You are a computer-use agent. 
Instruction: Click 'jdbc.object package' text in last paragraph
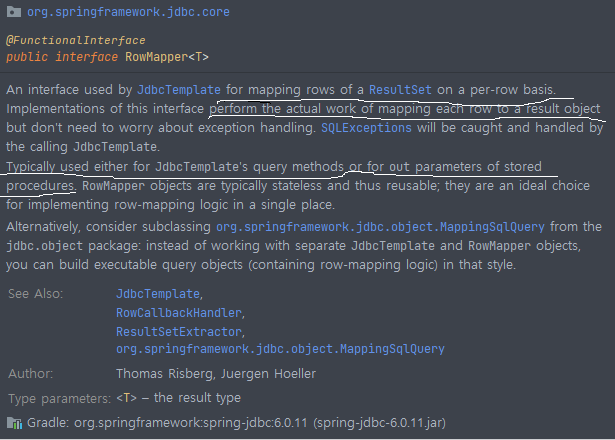73,246
